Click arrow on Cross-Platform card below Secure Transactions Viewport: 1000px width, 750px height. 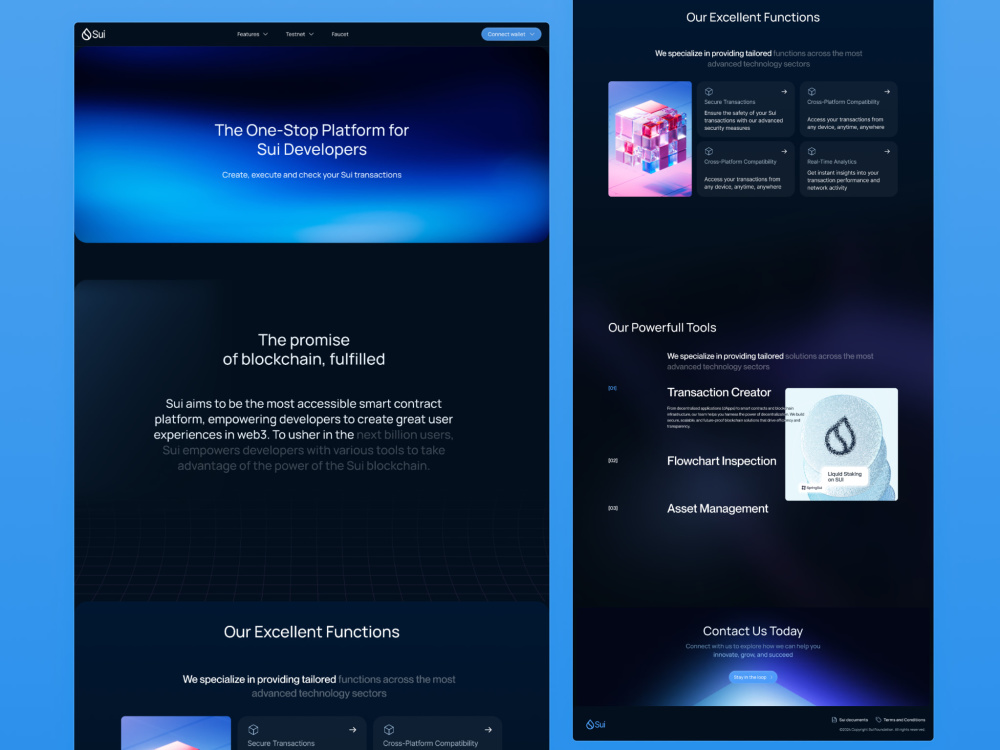tap(784, 152)
